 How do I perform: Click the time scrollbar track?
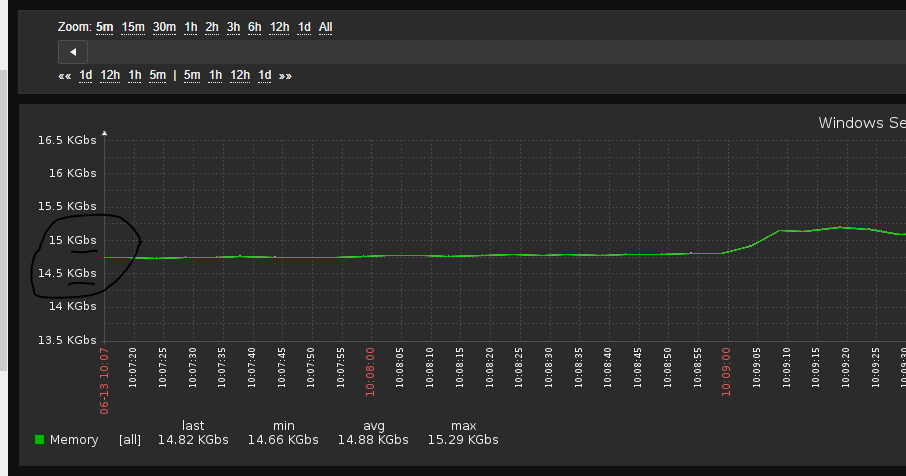[500, 52]
